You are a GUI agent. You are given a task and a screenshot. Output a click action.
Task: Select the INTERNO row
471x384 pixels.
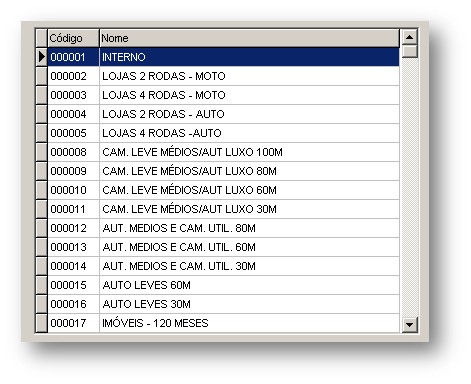223,57
